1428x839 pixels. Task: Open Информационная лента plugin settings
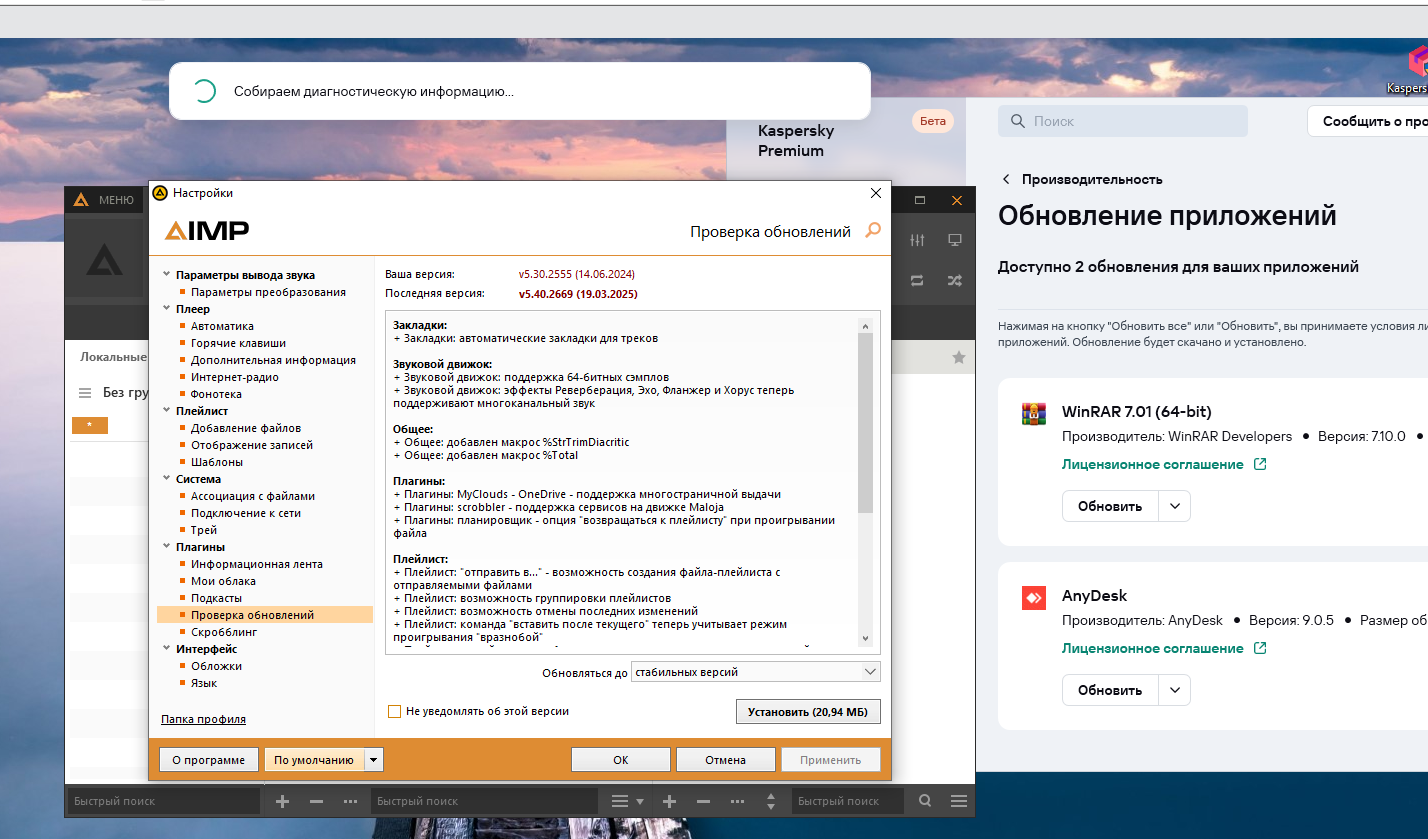pos(257,564)
